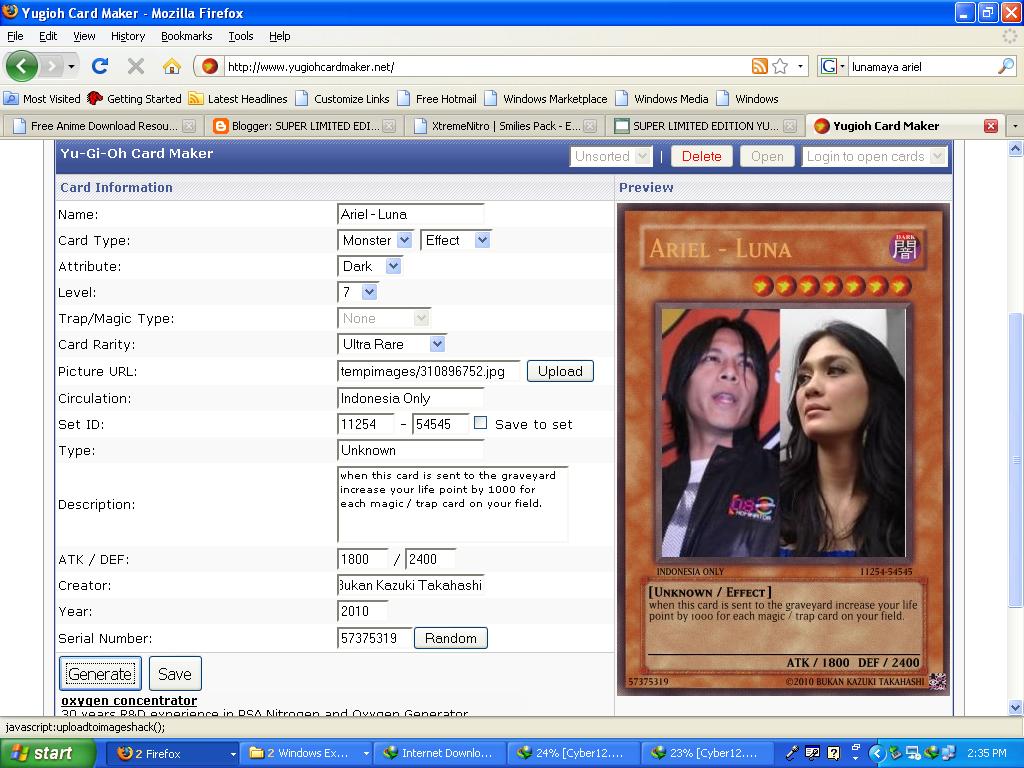Open the Ultra Rare rarity dropdown

tap(391, 344)
